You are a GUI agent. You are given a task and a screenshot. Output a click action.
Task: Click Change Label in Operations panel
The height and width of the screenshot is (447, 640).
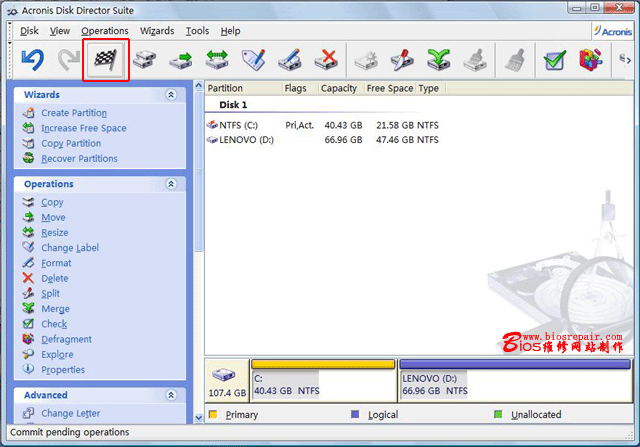pyautogui.click(x=70, y=248)
